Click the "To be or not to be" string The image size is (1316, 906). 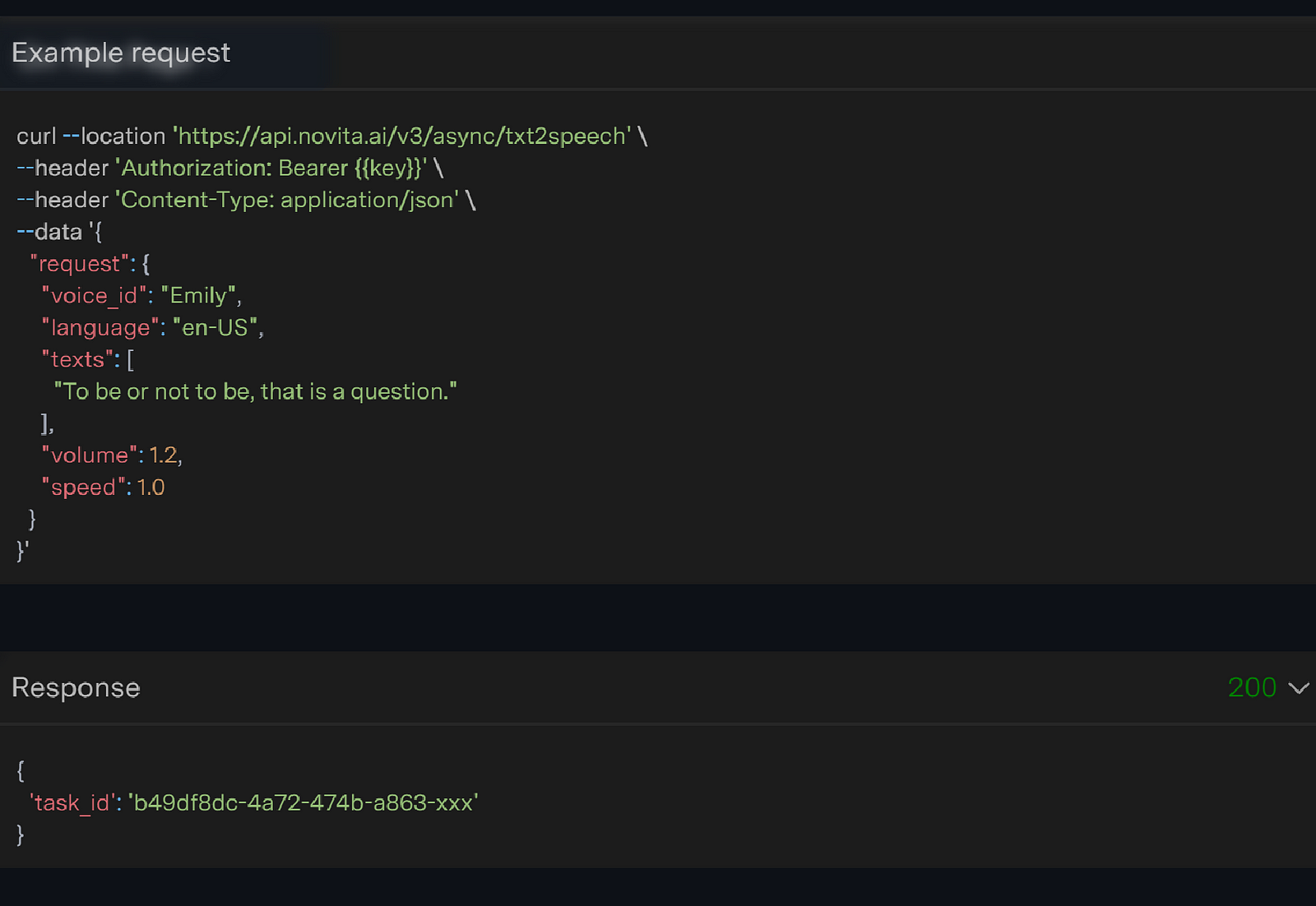click(x=255, y=392)
